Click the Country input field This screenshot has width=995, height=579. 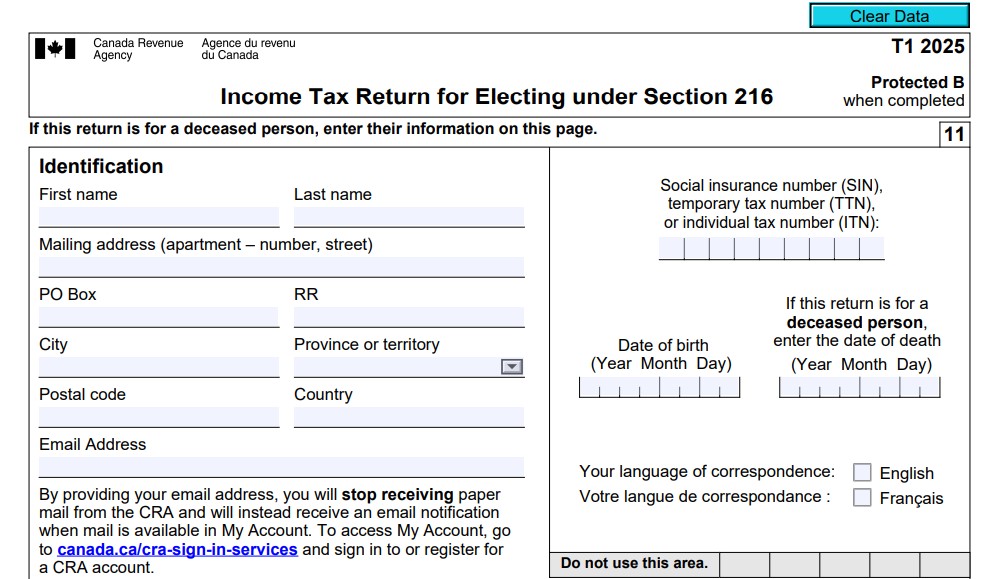(x=410, y=416)
